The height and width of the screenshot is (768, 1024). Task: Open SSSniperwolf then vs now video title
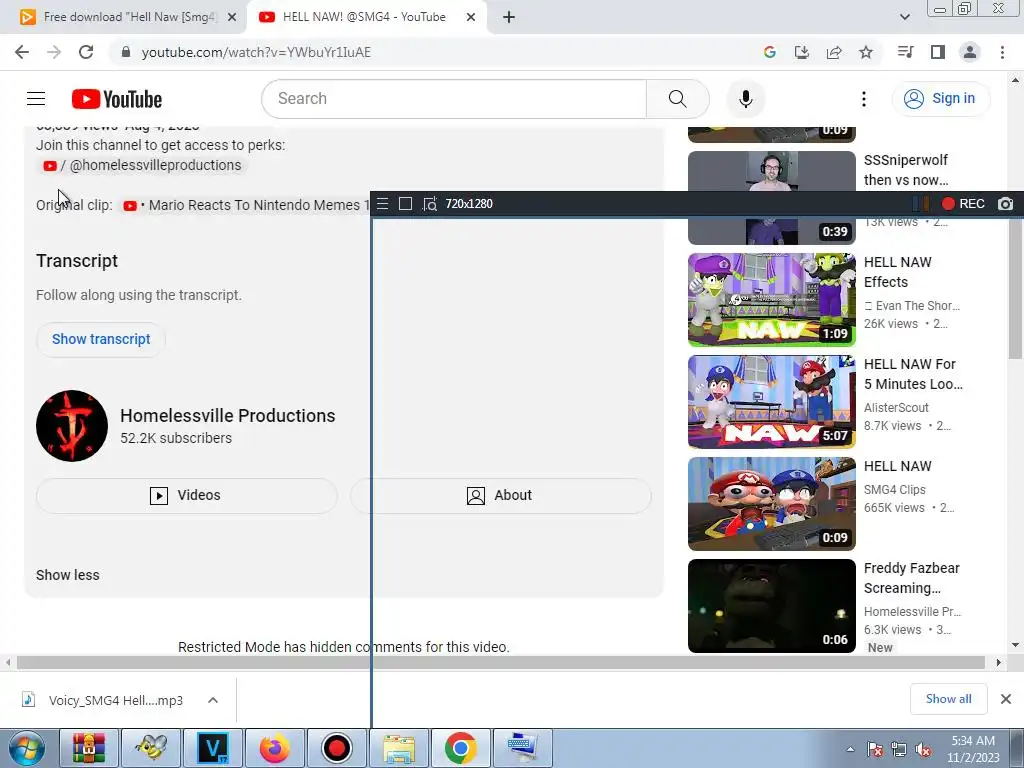[x=906, y=170]
